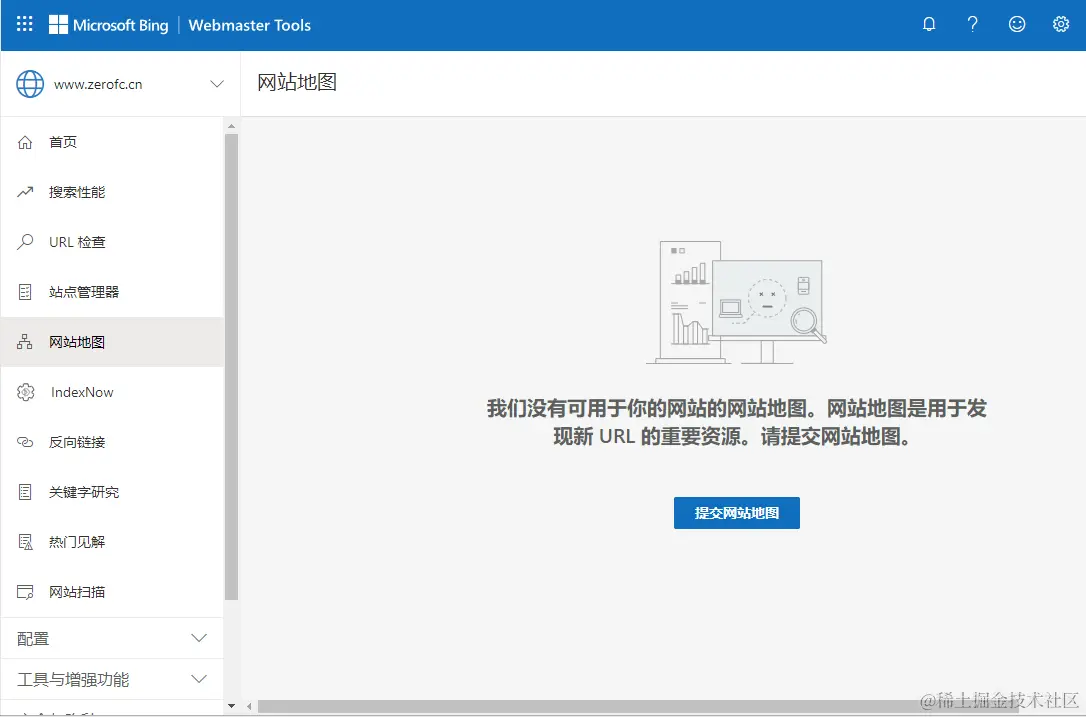Image resolution: width=1086 pixels, height=717 pixels.
Task: Expand the 配置 section
Action: tap(112, 638)
